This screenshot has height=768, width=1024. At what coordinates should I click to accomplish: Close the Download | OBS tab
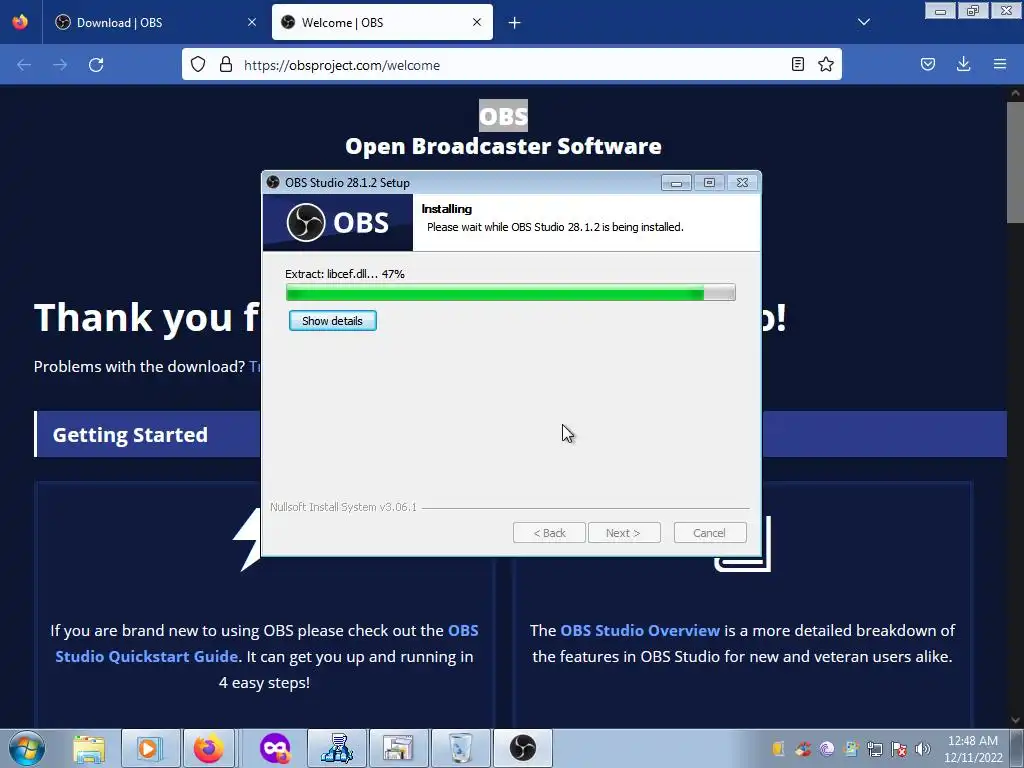(x=251, y=22)
